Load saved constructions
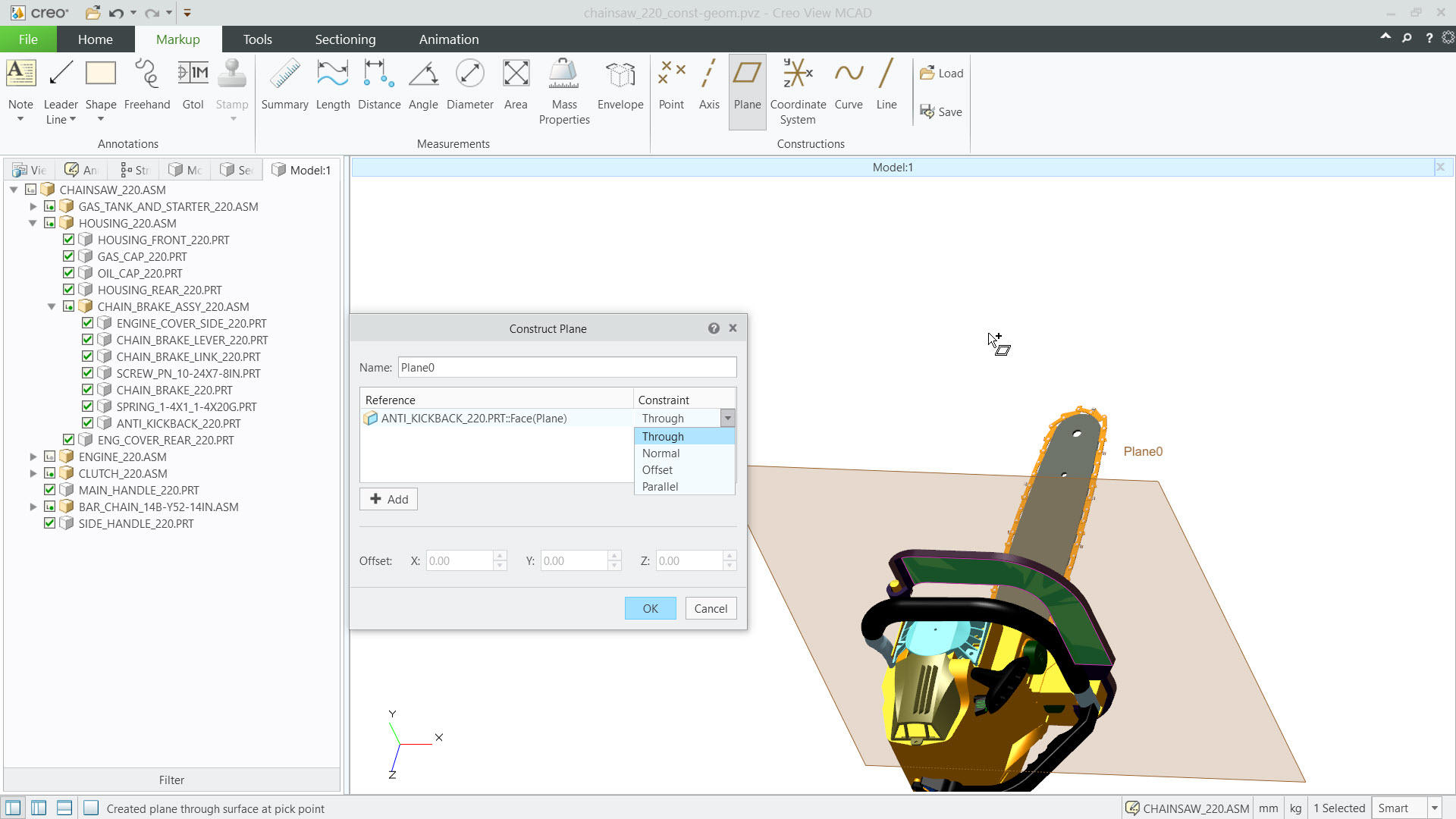Image resolution: width=1456 pixels, height=819 pixels. pos(941,74)
